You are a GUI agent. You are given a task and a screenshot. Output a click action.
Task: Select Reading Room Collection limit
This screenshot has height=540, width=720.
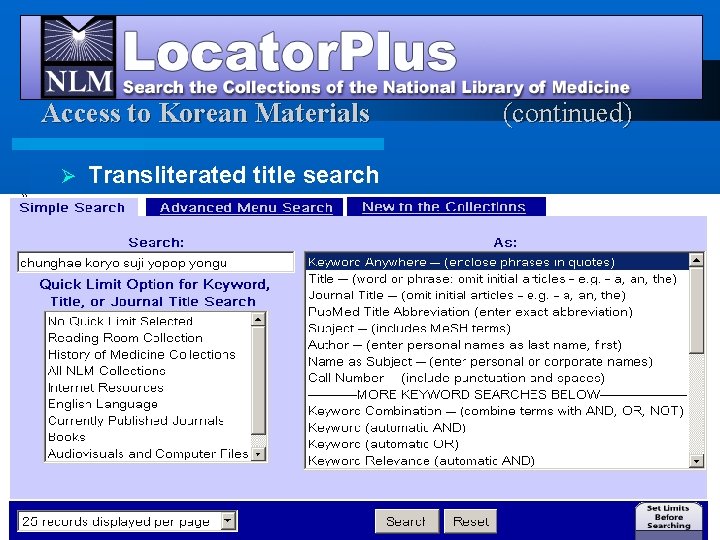(x=148, y=338)
